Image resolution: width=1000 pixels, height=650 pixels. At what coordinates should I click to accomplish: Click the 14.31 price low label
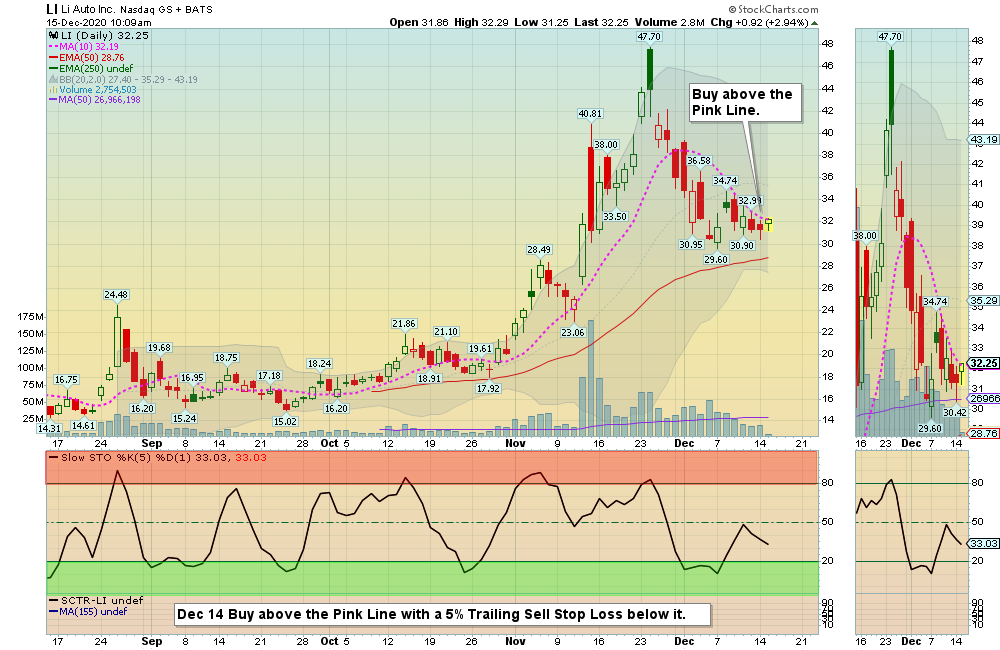click(x=49, y=429)
